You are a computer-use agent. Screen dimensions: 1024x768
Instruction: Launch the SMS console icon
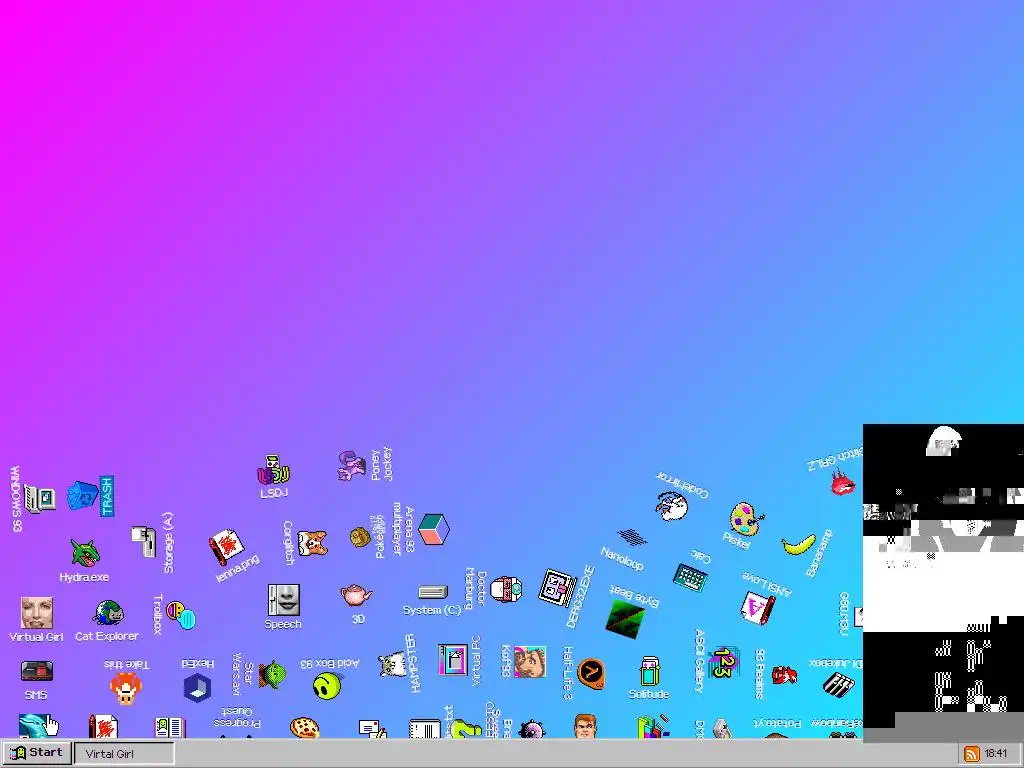[x=37, y=671]
